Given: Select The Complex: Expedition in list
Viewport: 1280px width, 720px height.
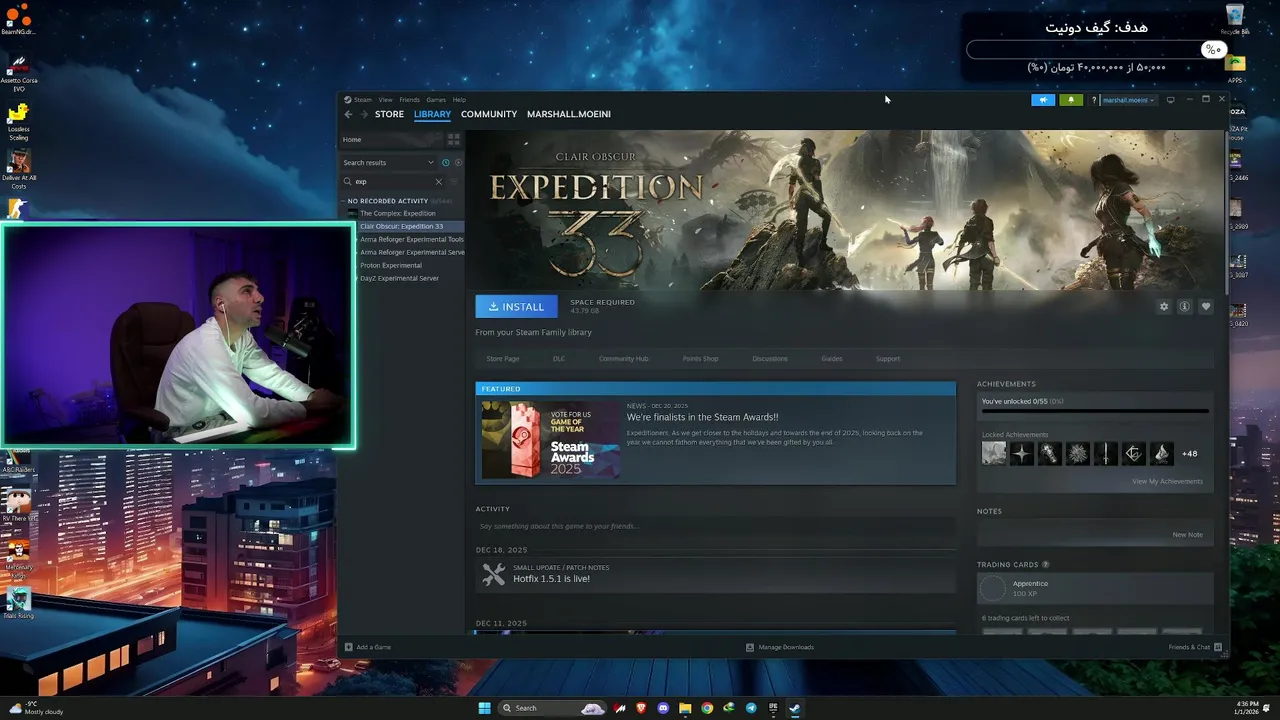Looking at the screenshot, I should (397, 214).
